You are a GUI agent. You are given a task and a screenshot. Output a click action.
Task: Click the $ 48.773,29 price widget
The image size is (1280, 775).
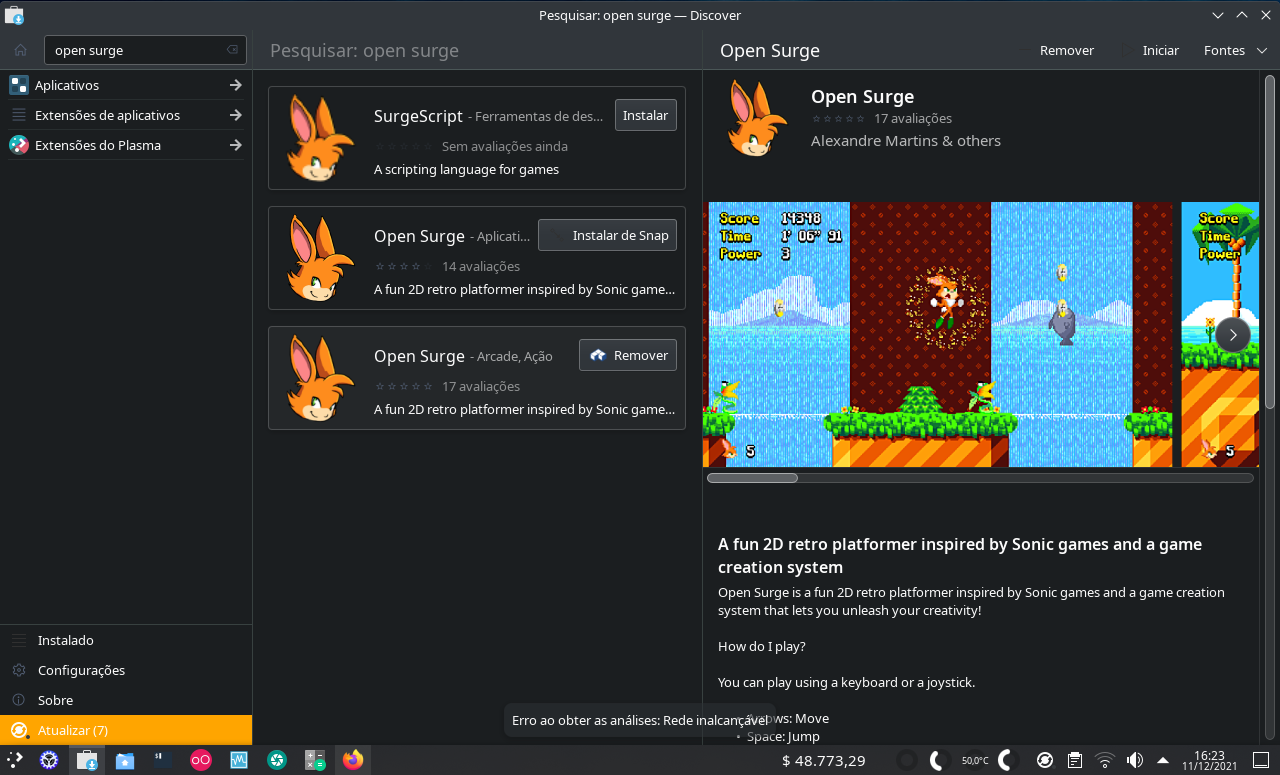[x=823, y=761]
